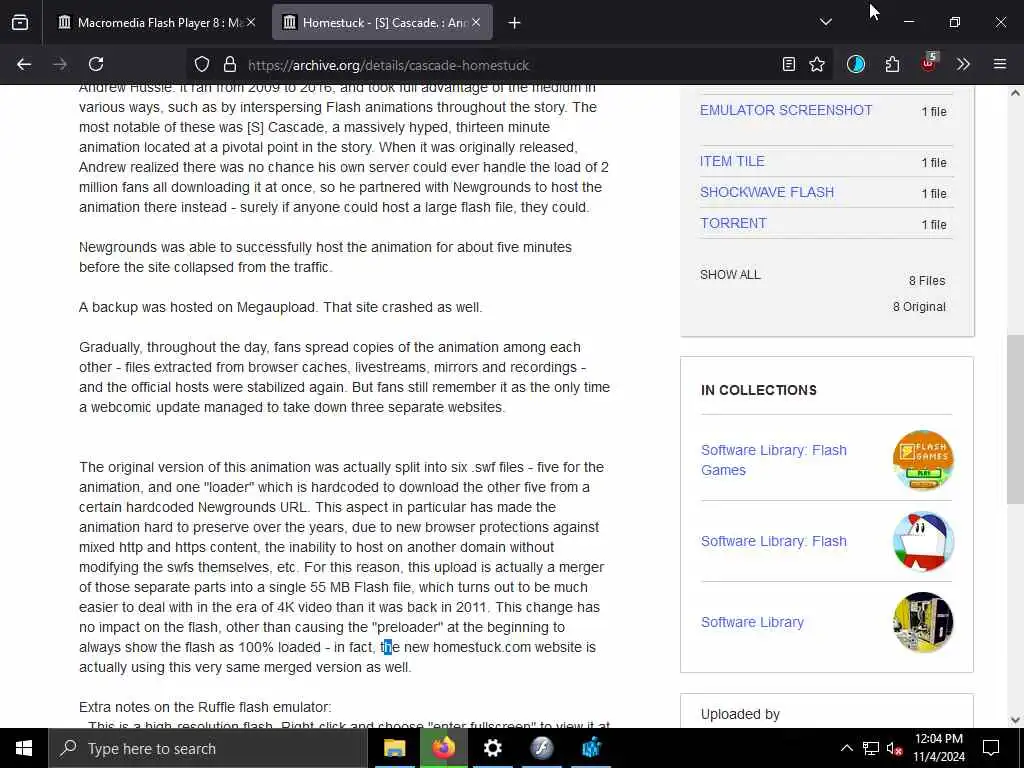The image size is (1024, 768).
Task: Open the clock showing 12:04 PM
Action: coord(938,748)
